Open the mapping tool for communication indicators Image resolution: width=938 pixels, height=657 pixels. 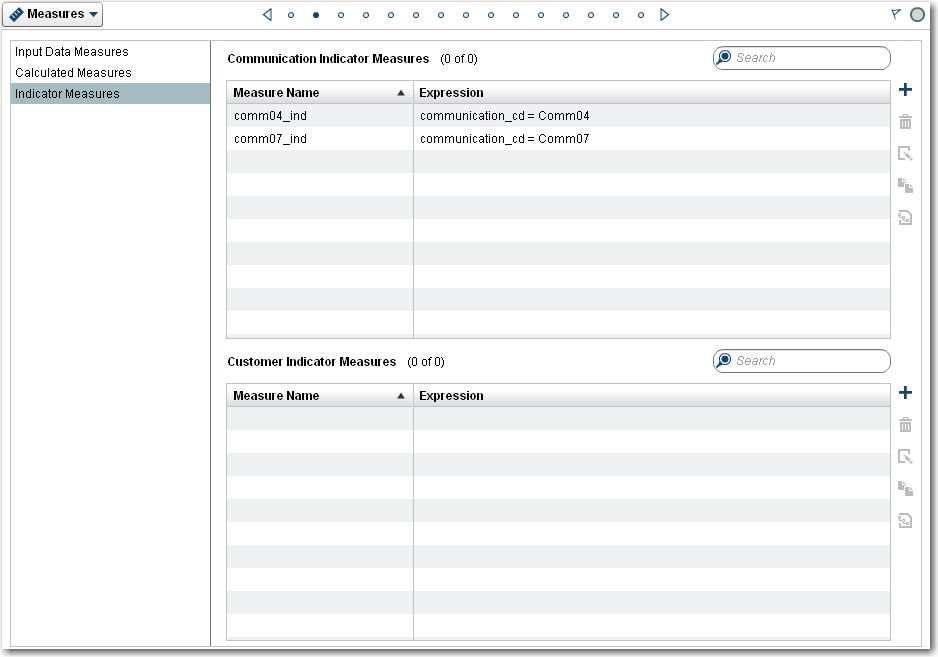click(905, 217)
